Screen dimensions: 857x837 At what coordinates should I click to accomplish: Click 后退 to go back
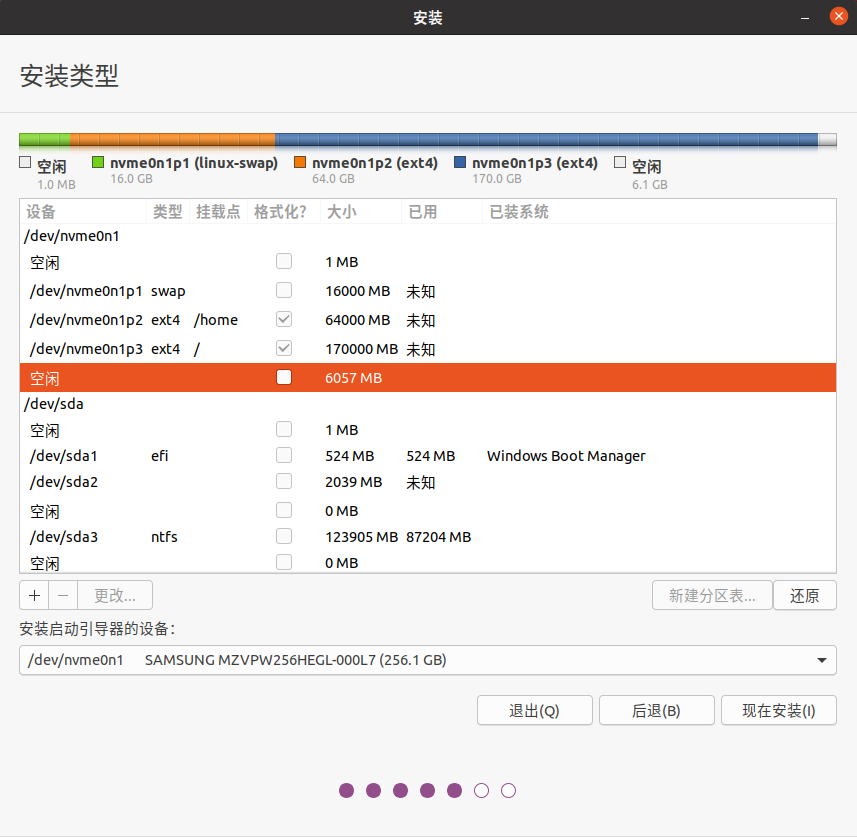(656, 710)
